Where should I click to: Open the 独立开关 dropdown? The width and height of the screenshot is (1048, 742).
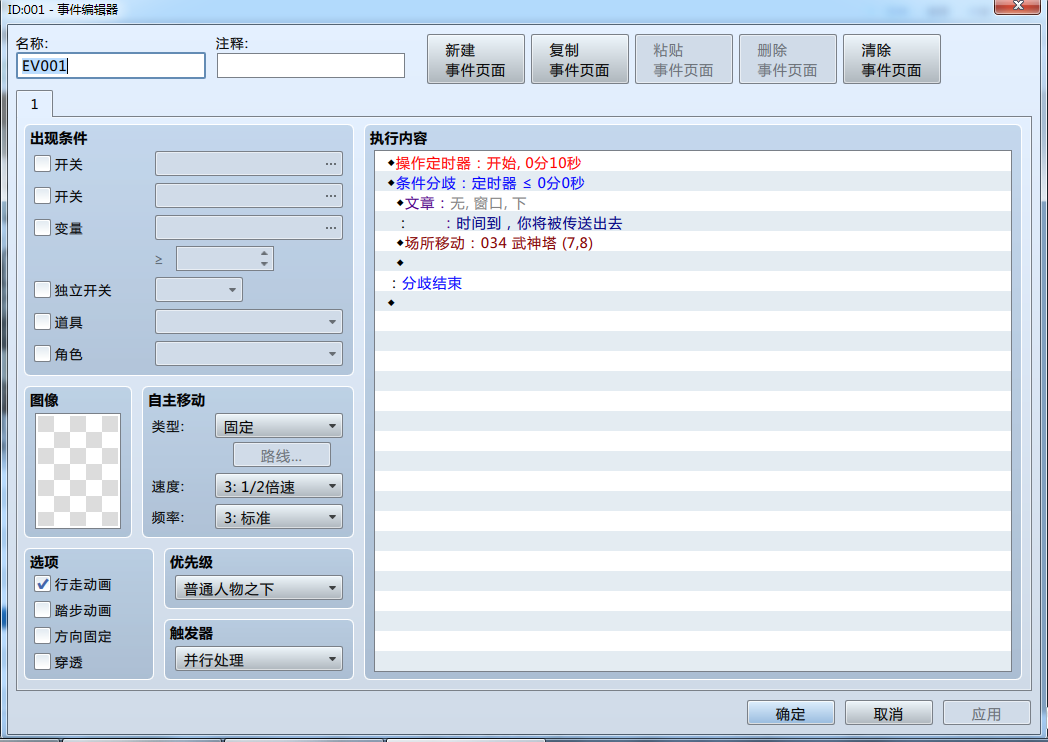tap(199, 290)
